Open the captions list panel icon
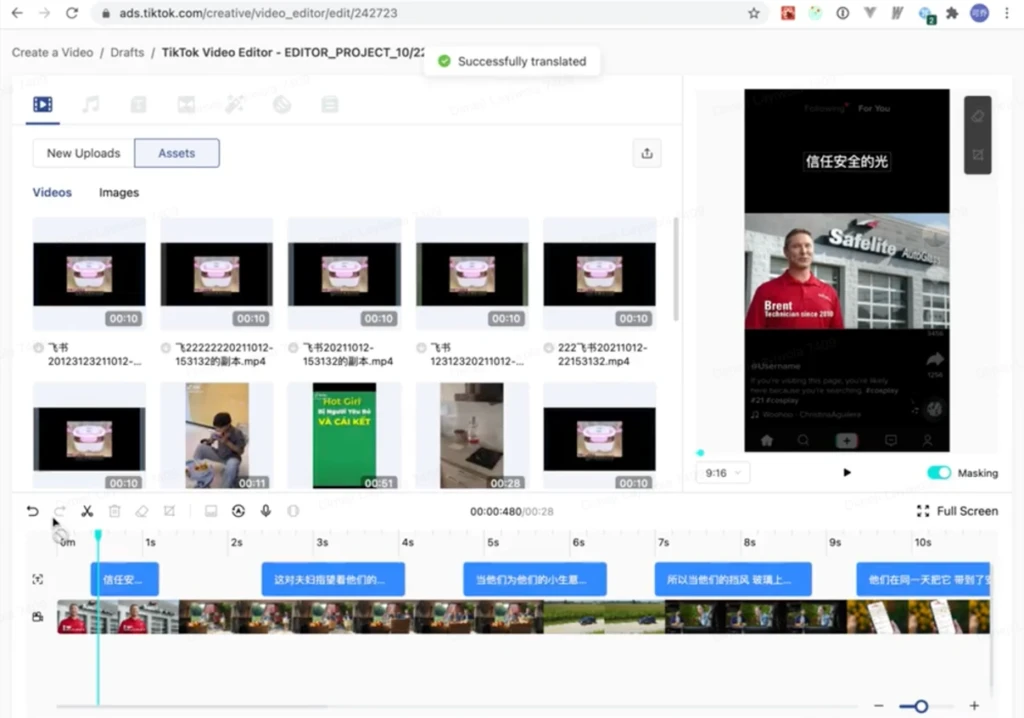The height and width of the screenshot is (718, 1024). point(330,105)
